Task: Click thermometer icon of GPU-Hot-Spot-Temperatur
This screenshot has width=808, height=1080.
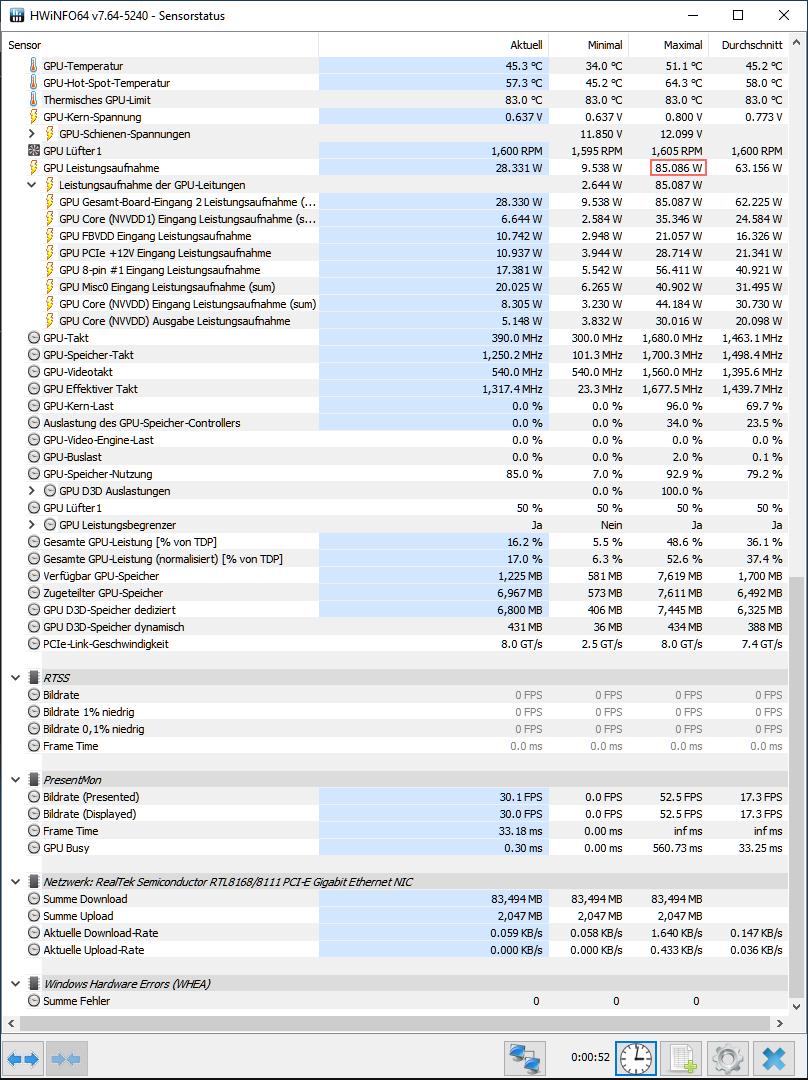Action: pyautogui.click(x=33, y=83)
